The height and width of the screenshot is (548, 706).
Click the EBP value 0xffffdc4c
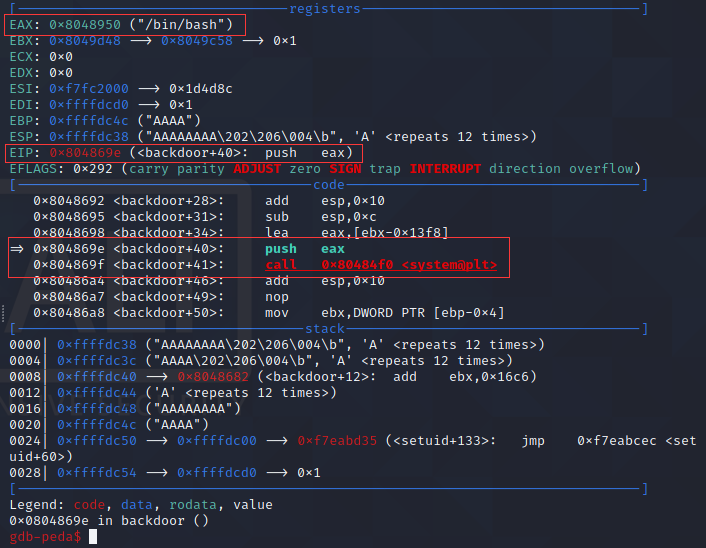pos(89,121)
